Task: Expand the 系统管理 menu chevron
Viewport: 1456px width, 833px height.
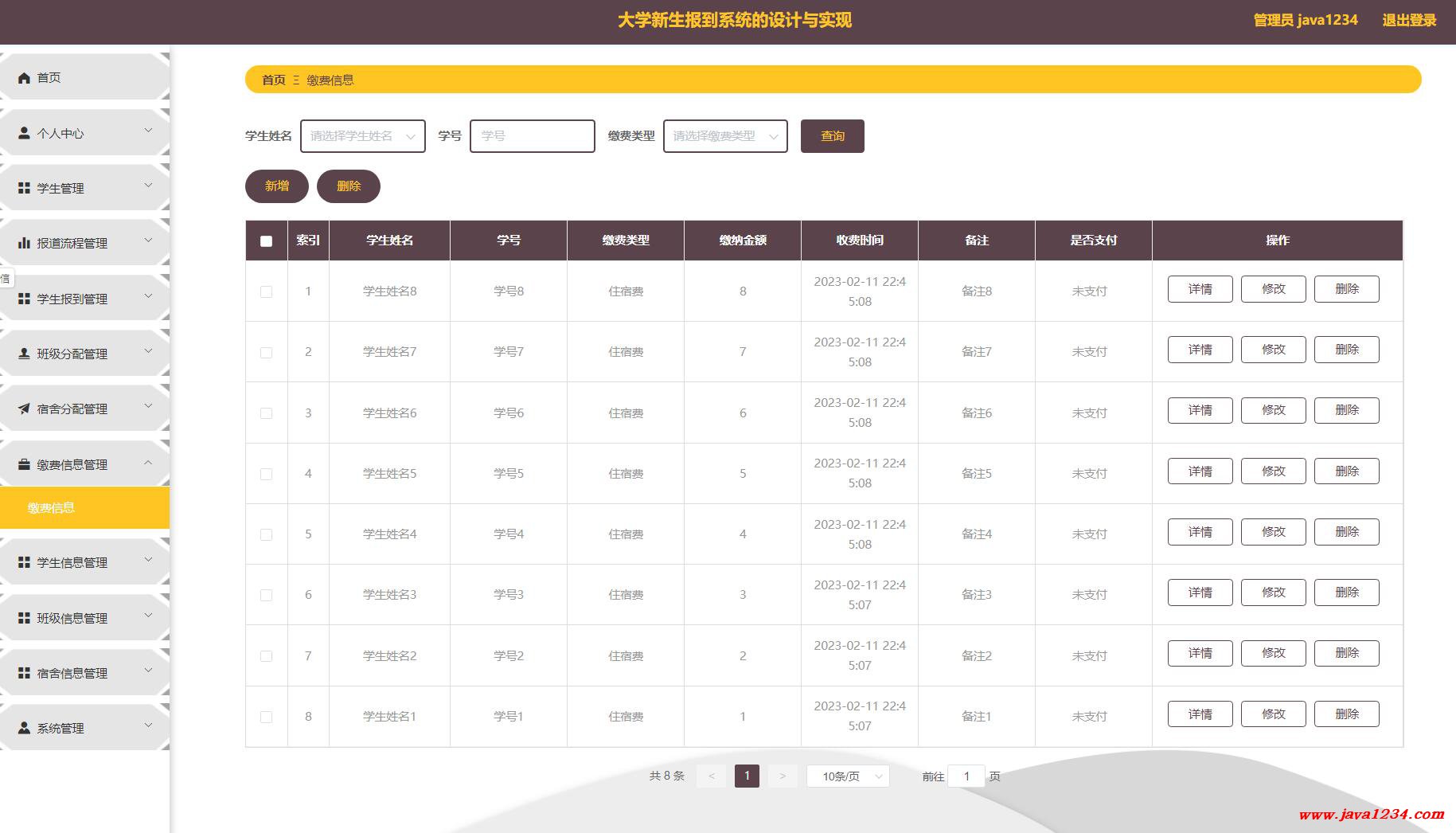Action: click(148, 725)
